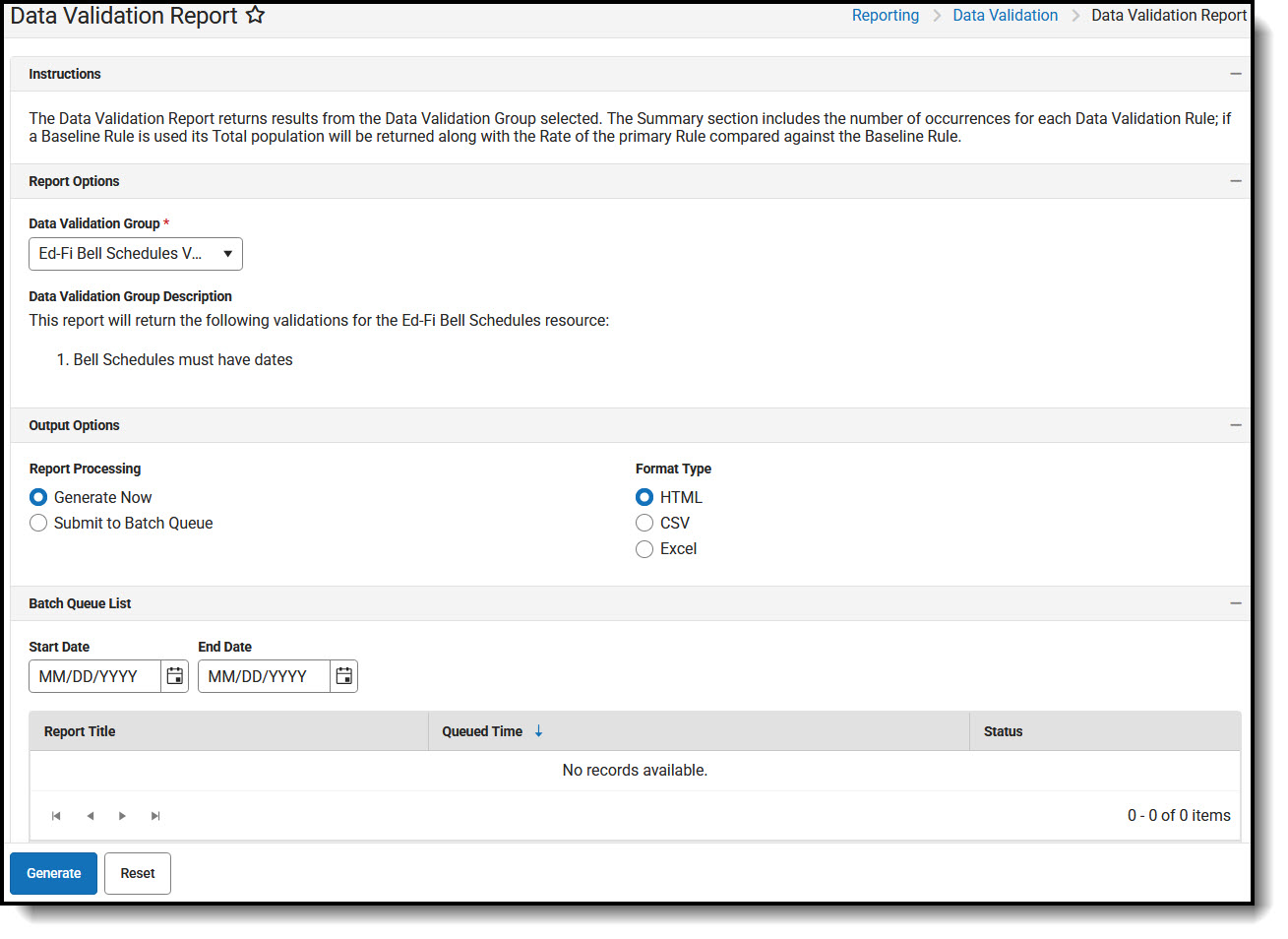The height and width of the screenshot is (939, 1288).
Task: Collapse the Batch Queue List section
Action: pyautogui.click(x=1236, y=602)
